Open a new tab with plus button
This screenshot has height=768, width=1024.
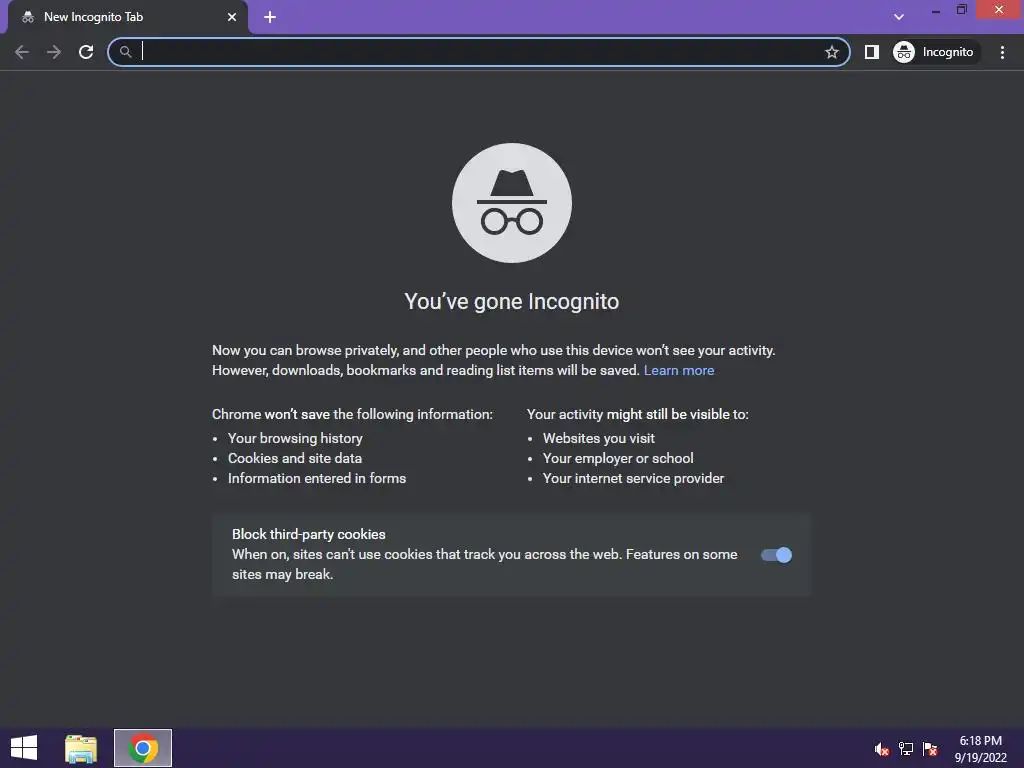[270, 17]
